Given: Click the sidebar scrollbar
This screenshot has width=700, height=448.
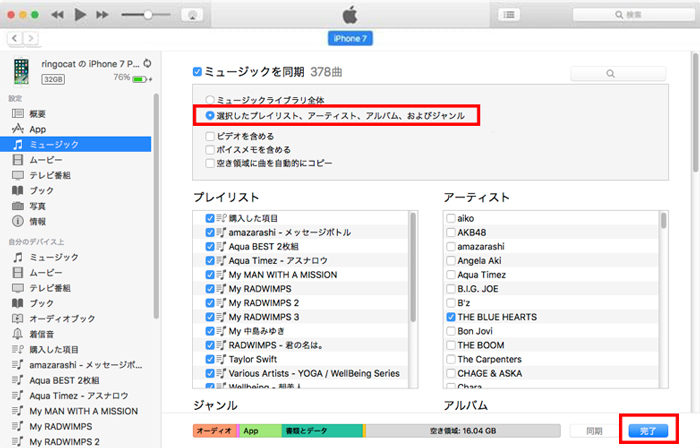Looking at the screenshot, I should pyautogui.click(x=156, y=206).
